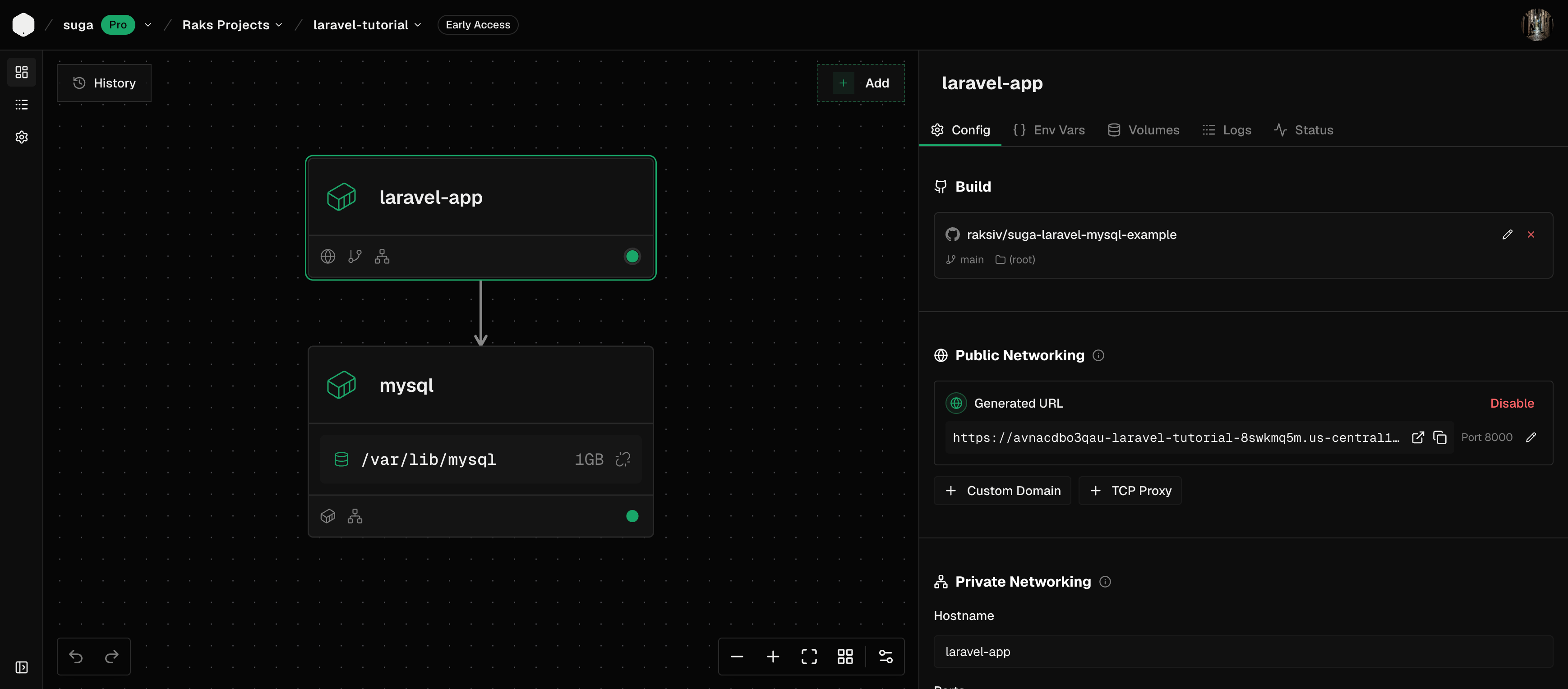Click the mysql node image cube icon
Viewport: 1568px width, 689px height.
[328, 517]
